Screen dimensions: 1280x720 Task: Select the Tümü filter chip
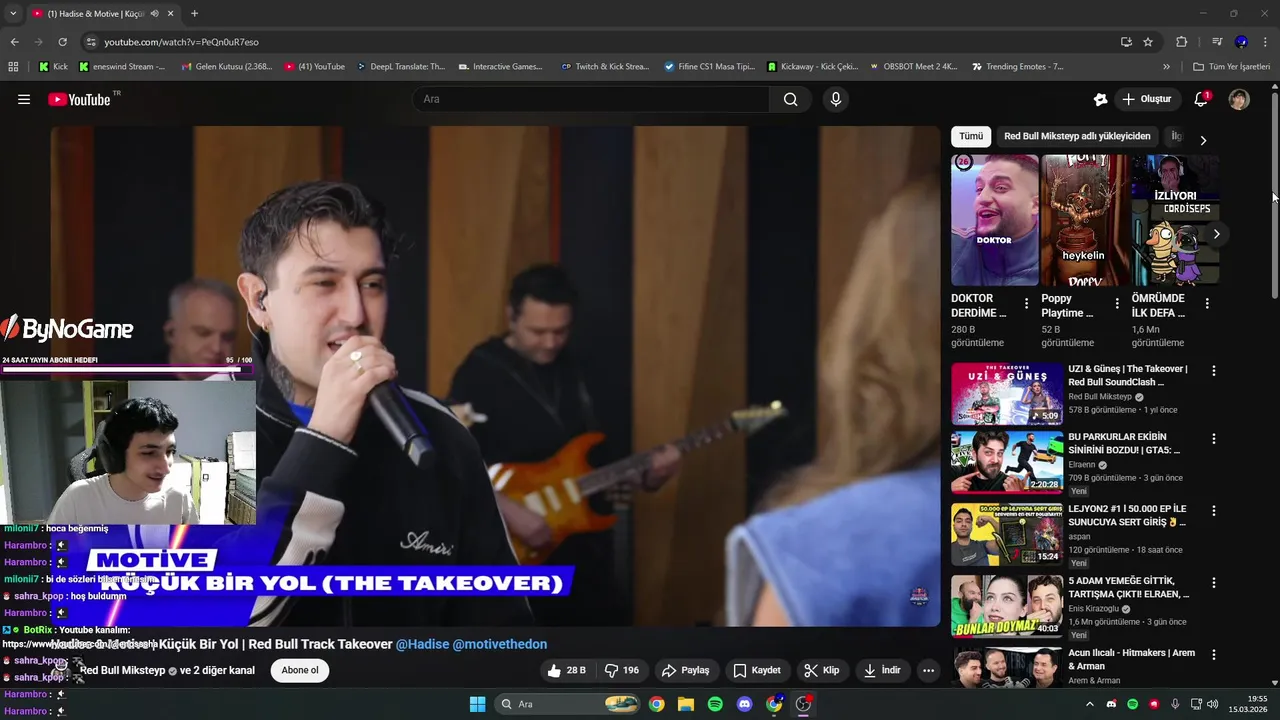[x=971, y=136]
